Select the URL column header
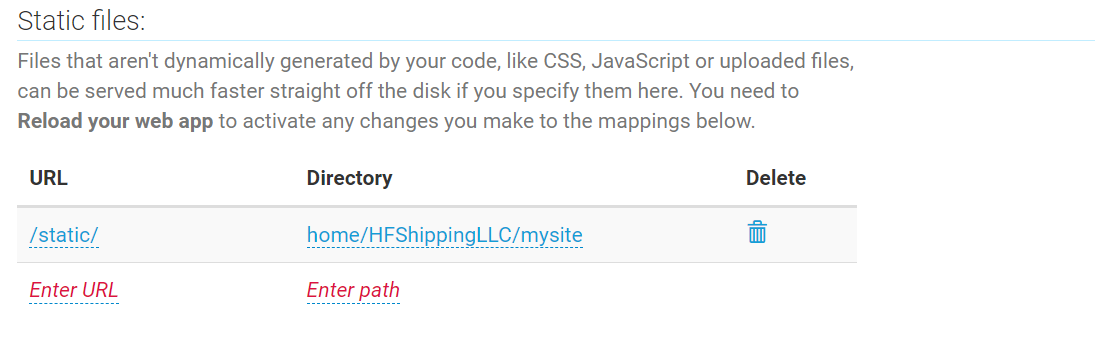Screen dimensions: 1111x361 pos(49,178)
